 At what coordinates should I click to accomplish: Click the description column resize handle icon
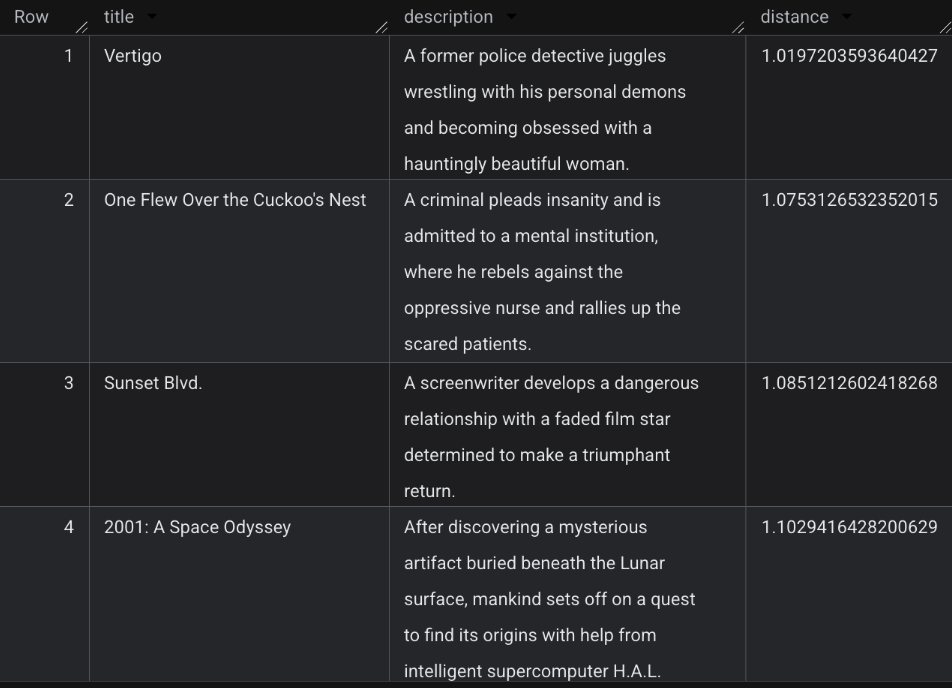click(x=740, y=28)
